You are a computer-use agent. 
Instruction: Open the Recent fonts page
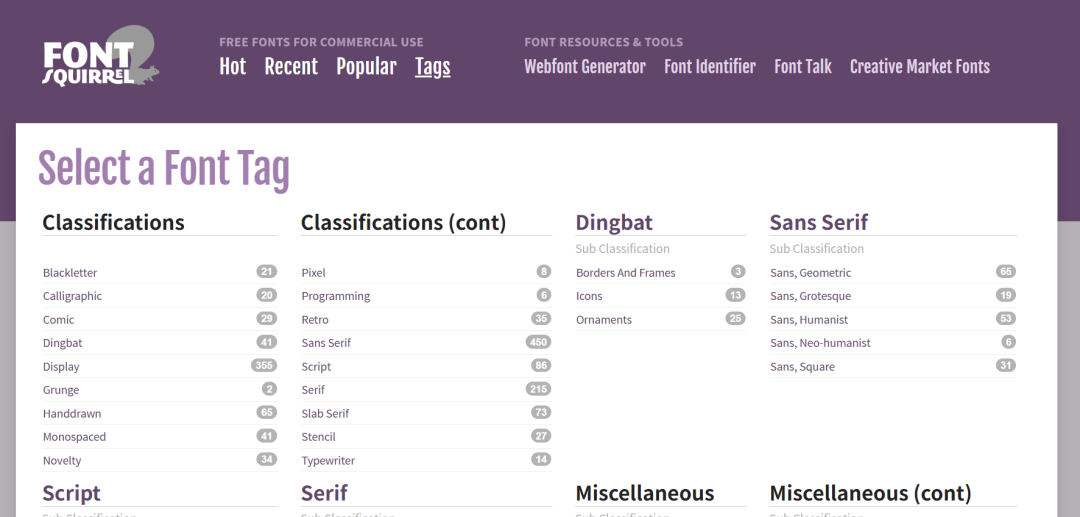(x=291, y=67)
